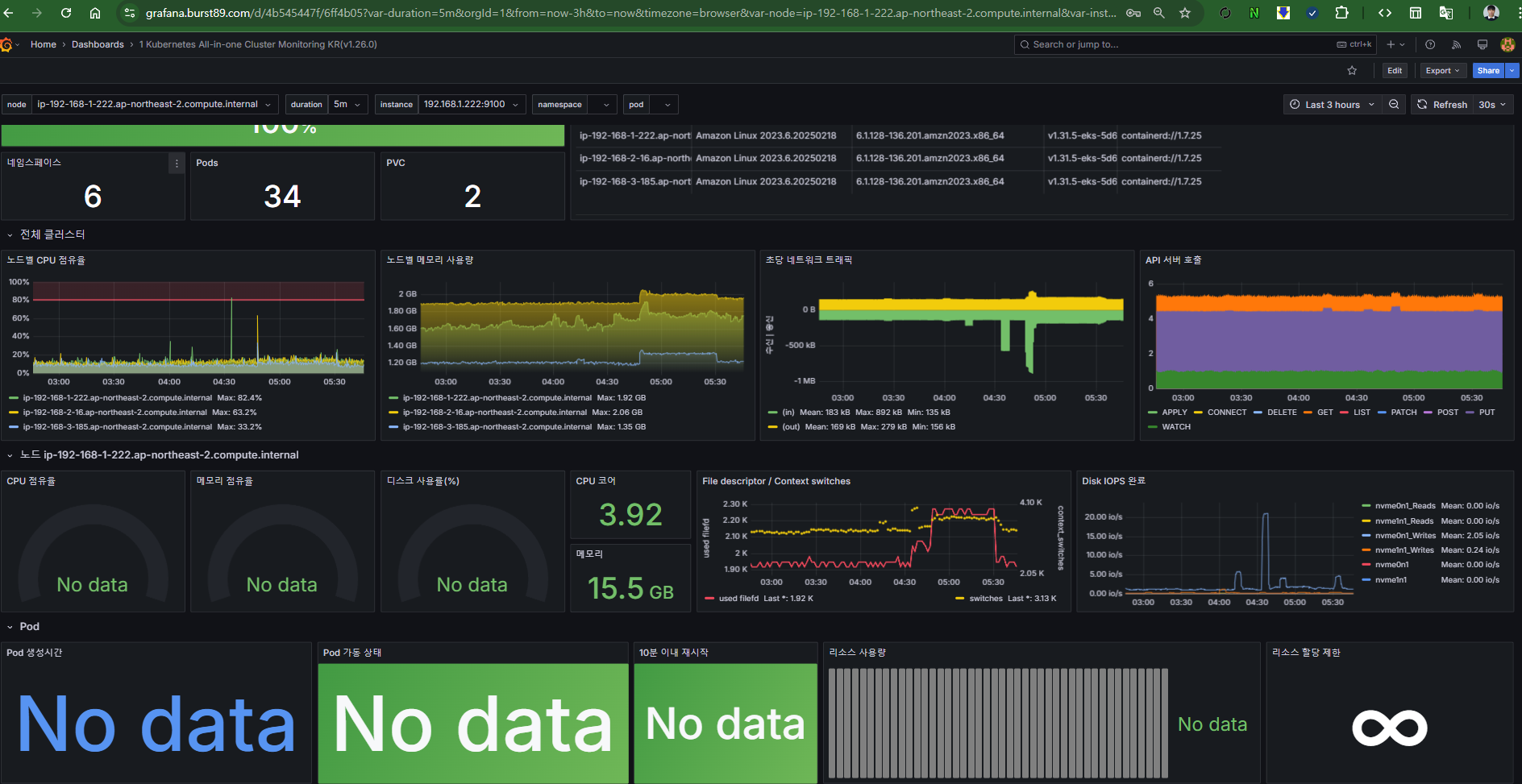Focus the Search or jump to field
The width and height of the screenshot is (1522, 784).
(x=1195, y=44)
